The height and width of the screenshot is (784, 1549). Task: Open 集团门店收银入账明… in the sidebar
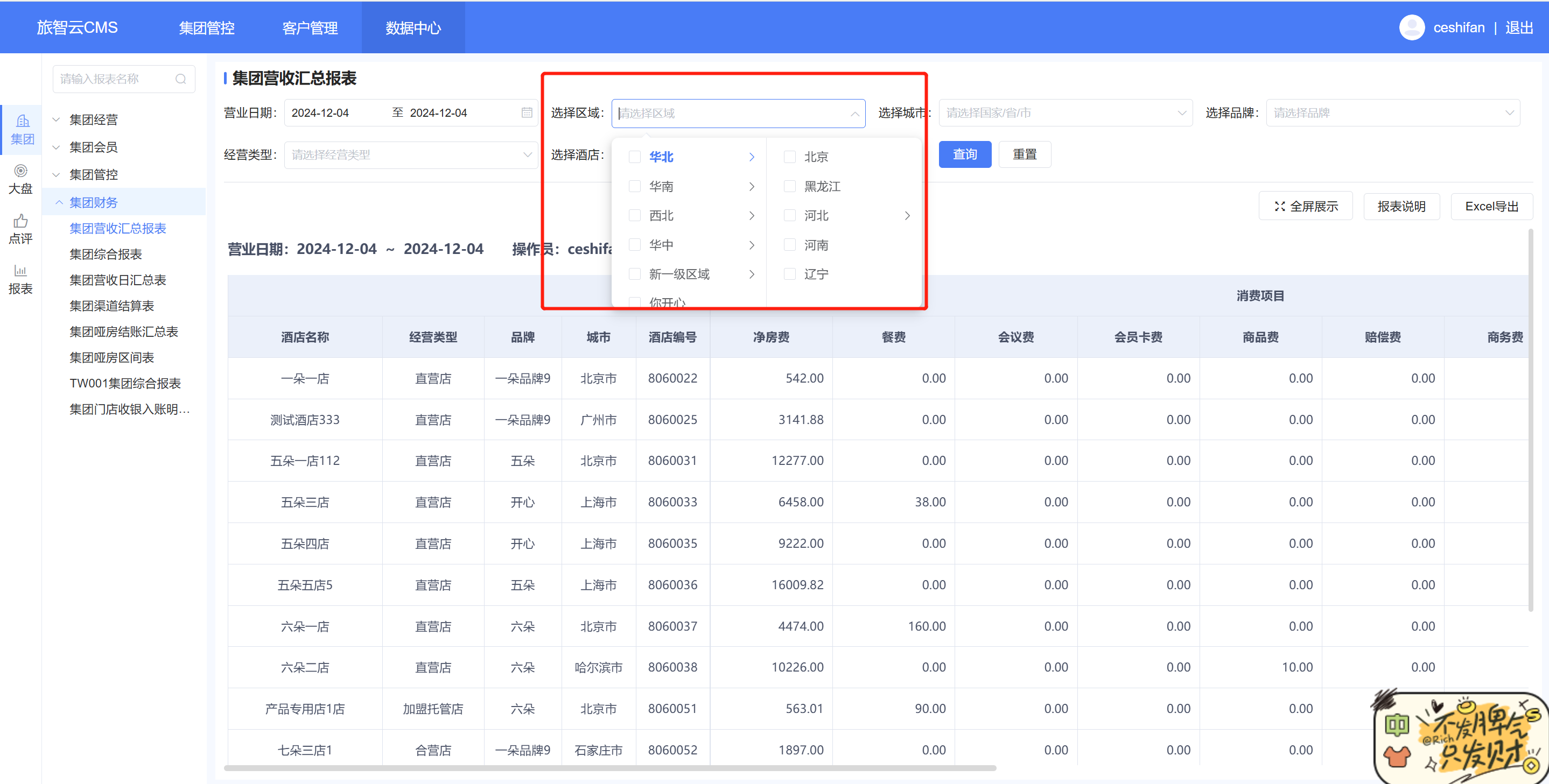pos(129,409)
